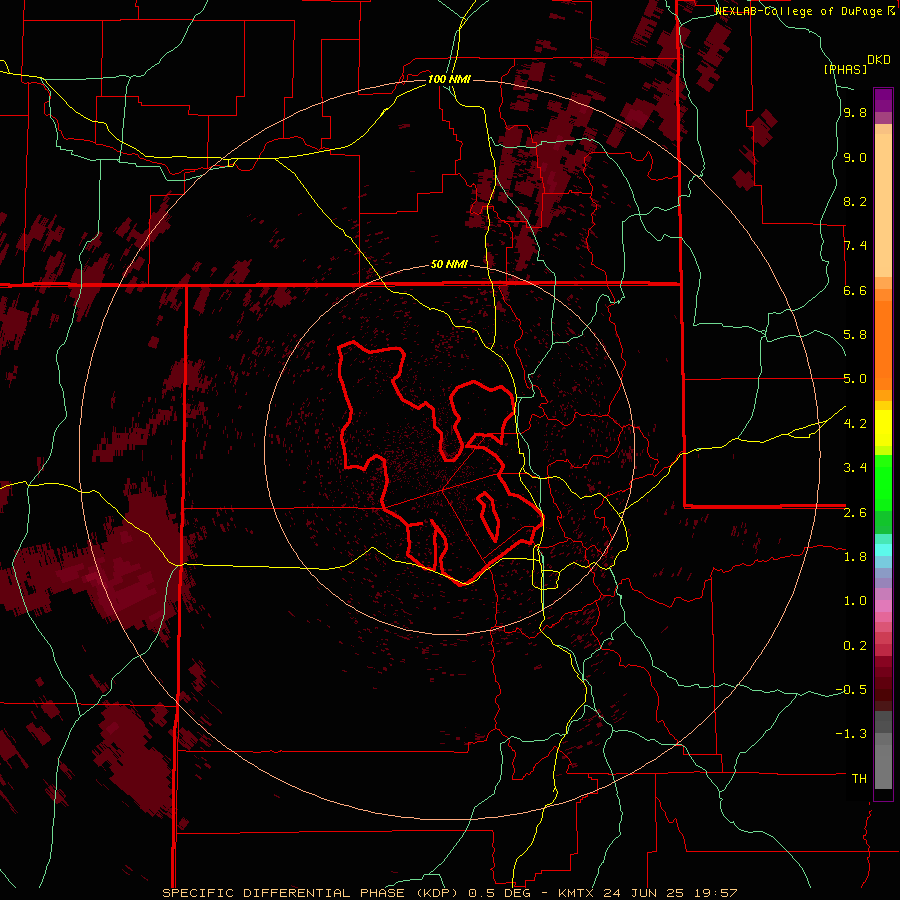Click the 2.6 scale value
This screenshot has width=900, height=900.
855,513
